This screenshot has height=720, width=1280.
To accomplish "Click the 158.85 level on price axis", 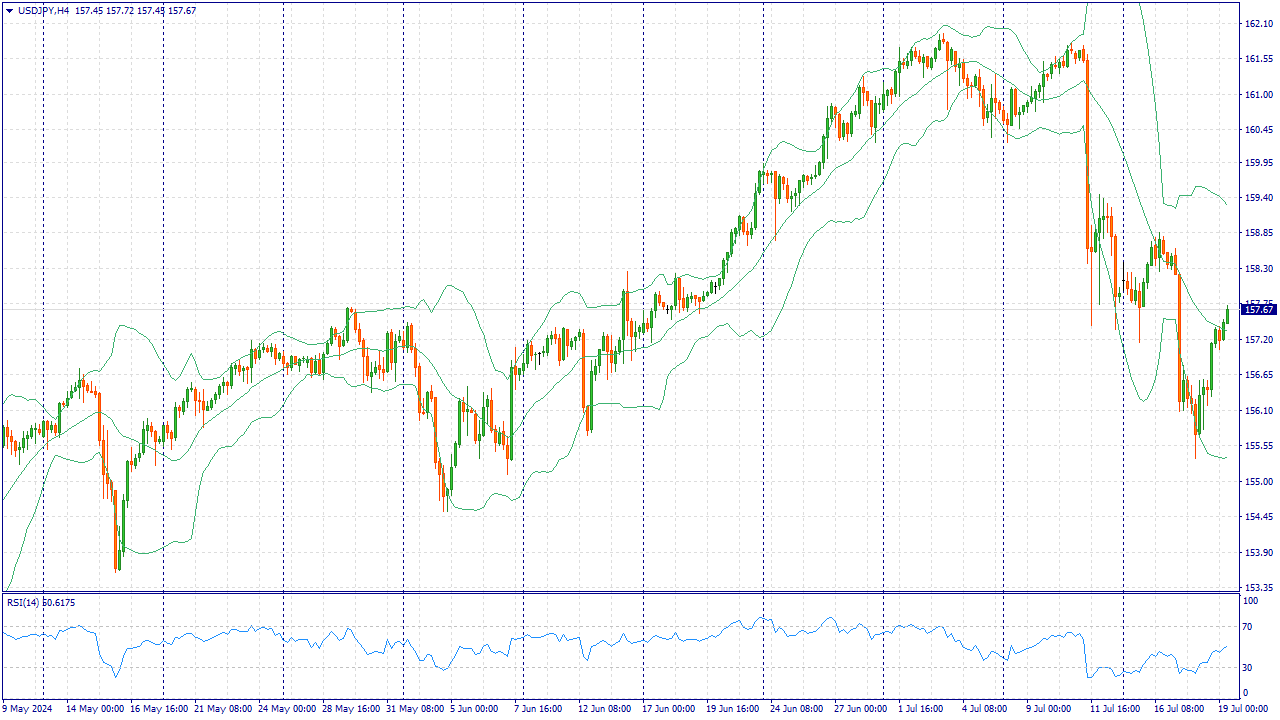I will pyautogui.click(x=1257, y=233).
